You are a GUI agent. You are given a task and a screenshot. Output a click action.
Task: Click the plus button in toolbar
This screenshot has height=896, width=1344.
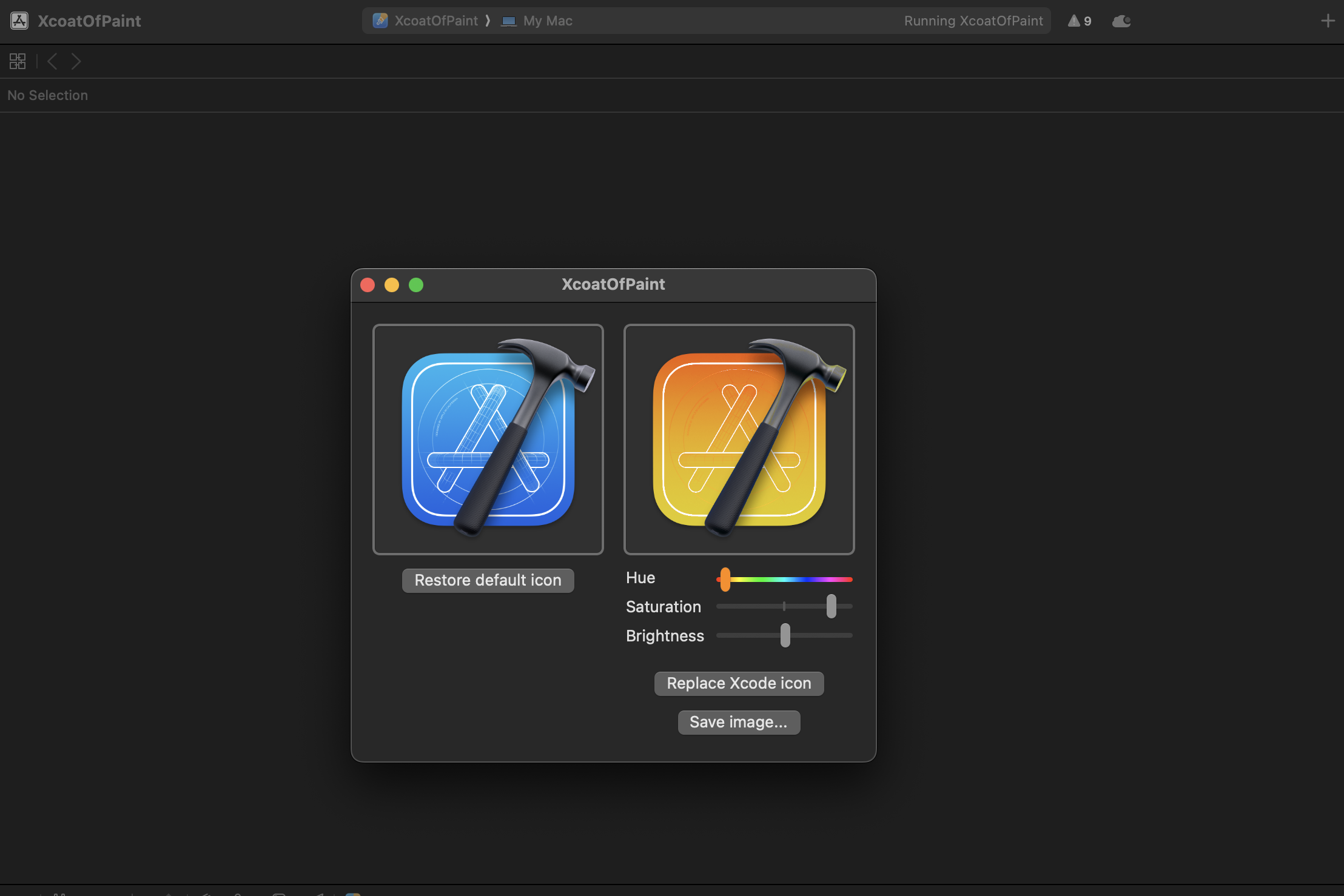click(1328, 21)
